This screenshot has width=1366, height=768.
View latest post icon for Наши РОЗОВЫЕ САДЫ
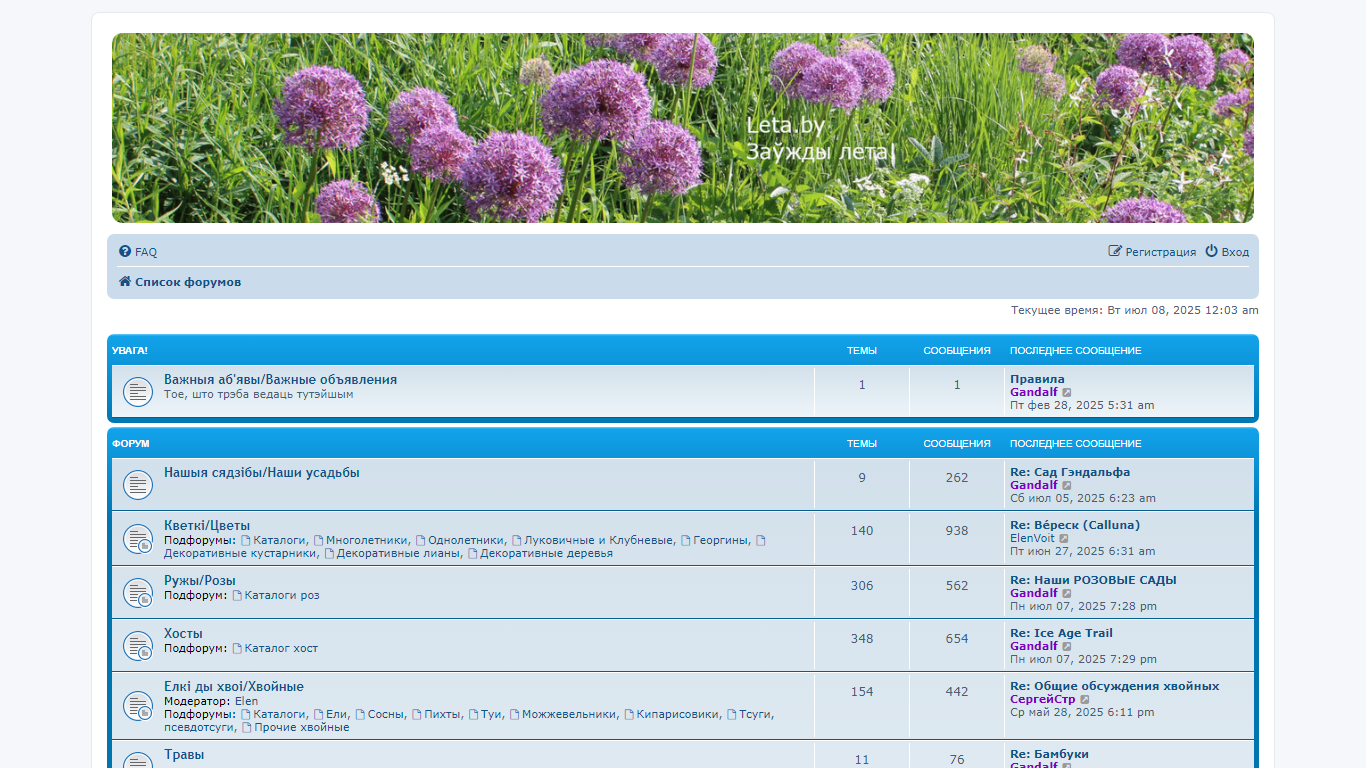coord(1067,594)
